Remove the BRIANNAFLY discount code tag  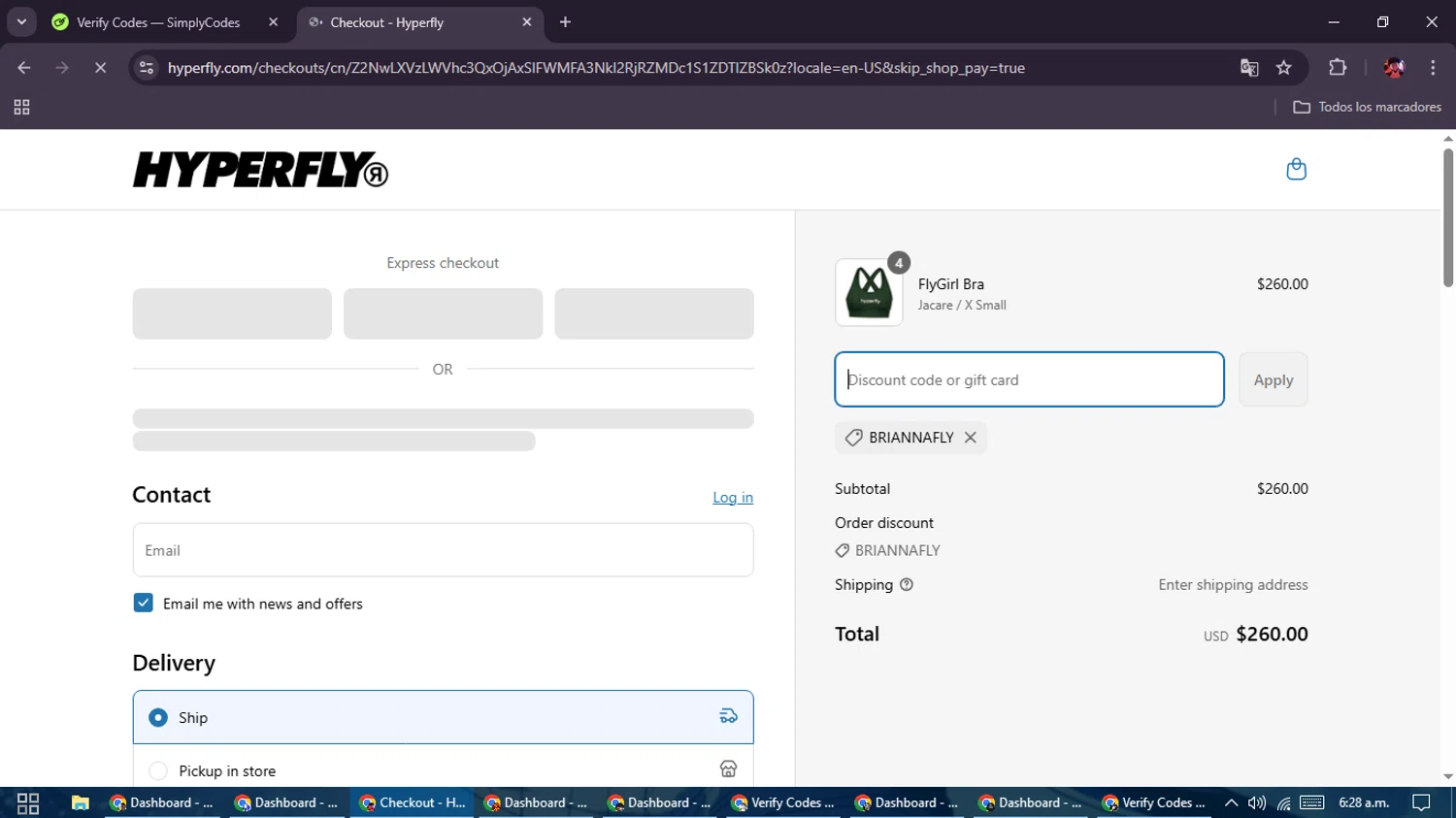click(970, 438)
